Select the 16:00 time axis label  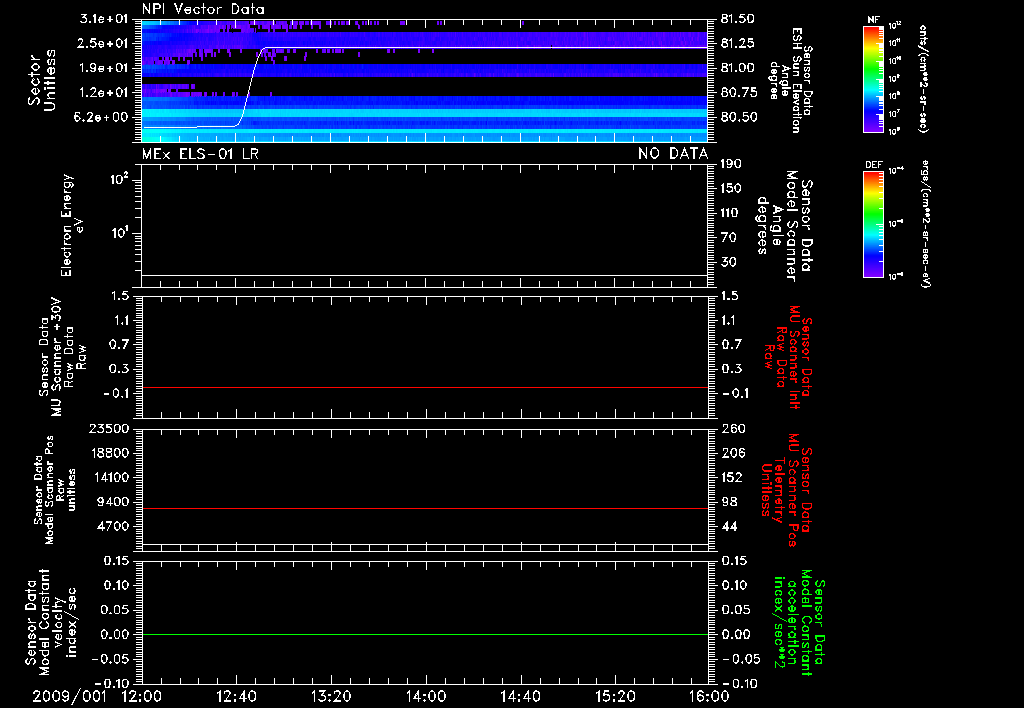click(709, 696)
